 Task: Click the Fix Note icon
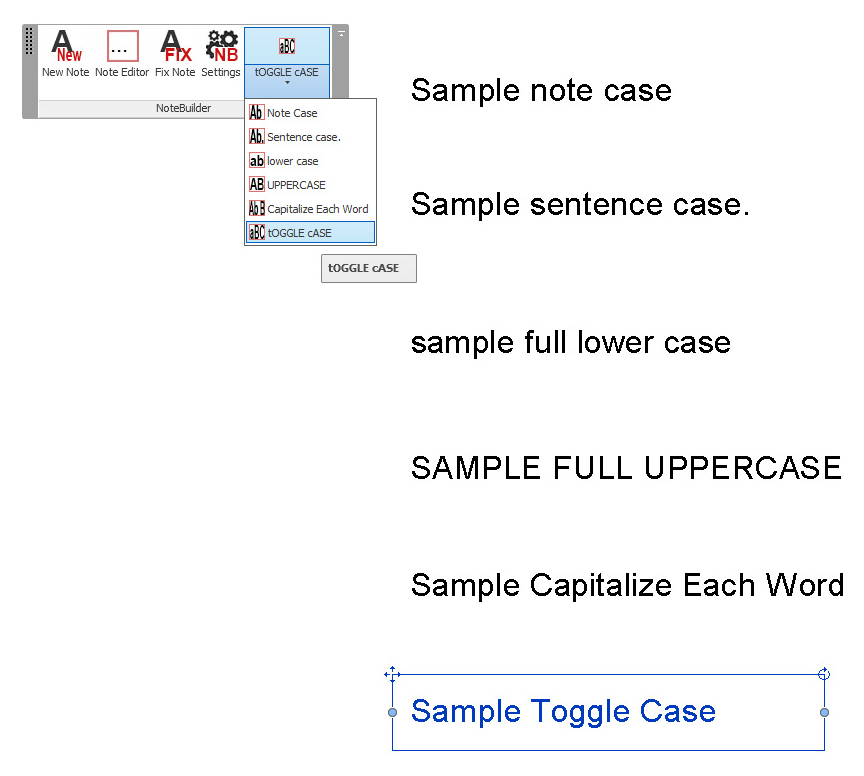click(x=174, y=45)
